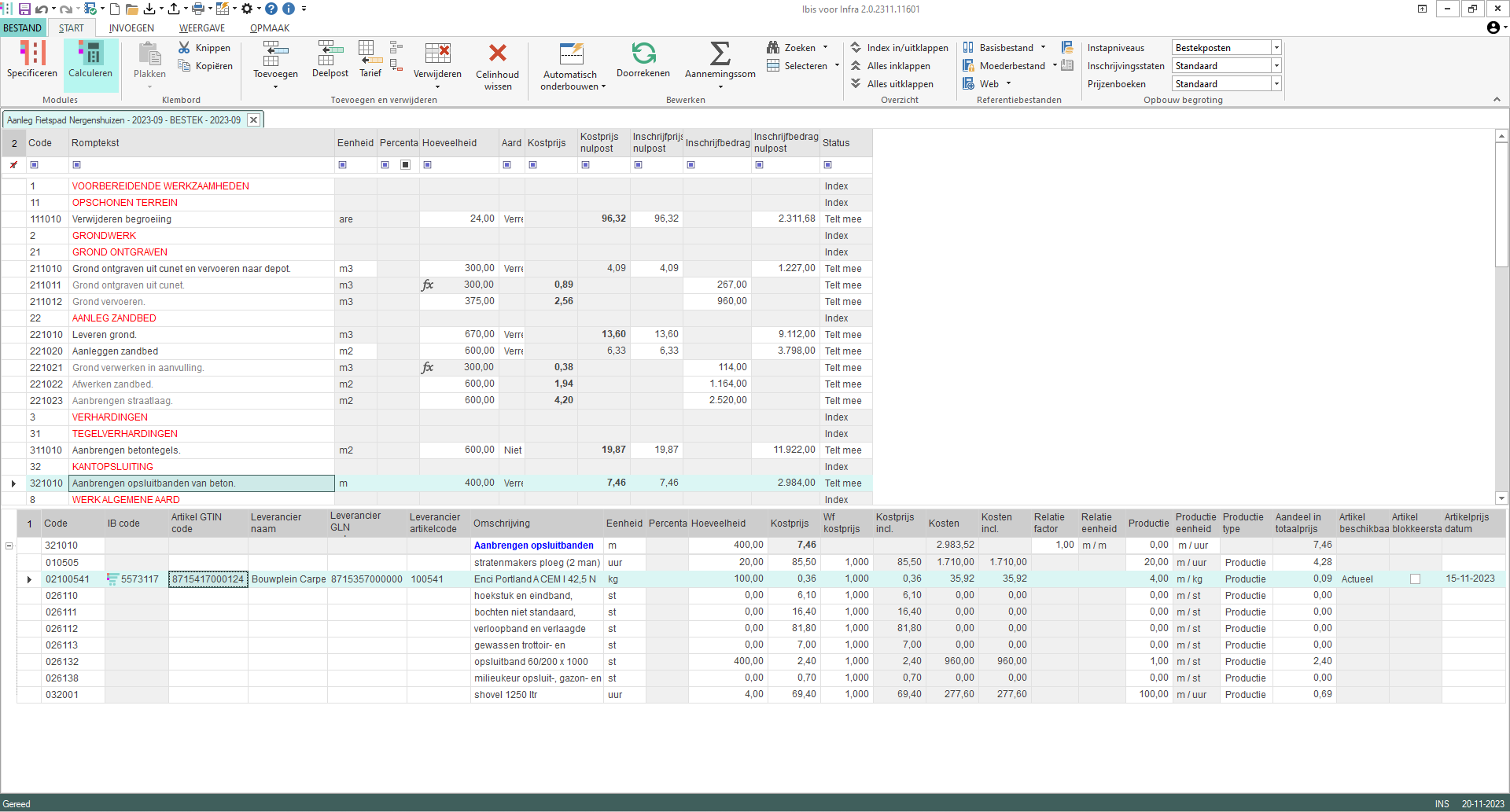
Task: Select the Aanleg Fietspad Nergenshuizen document tab
Action: (124, 120)
